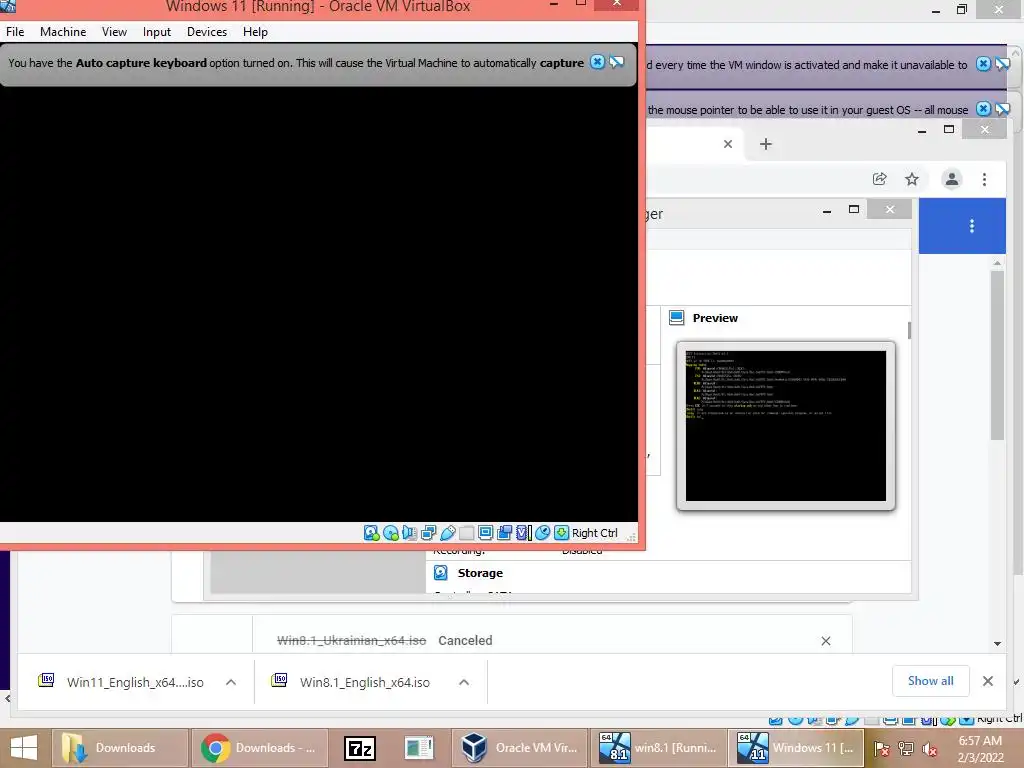This screenshot has width=1024, height=768.
Task: Click the optical disk indicator in VM status bar
Action: (x=391, y=533)
